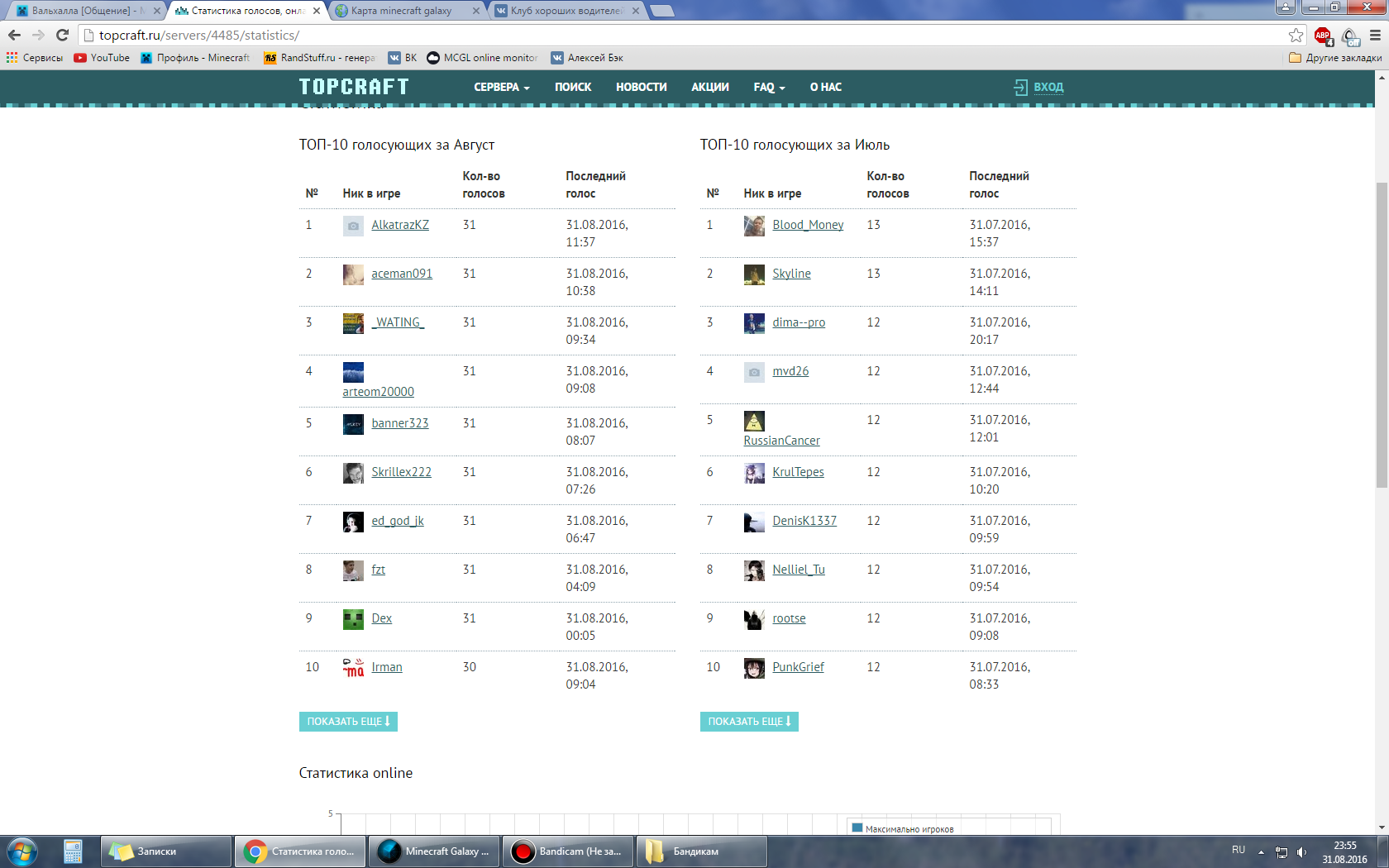1389x868 pixels.
Task: Show more August voters button
Action: pos(348,722)
